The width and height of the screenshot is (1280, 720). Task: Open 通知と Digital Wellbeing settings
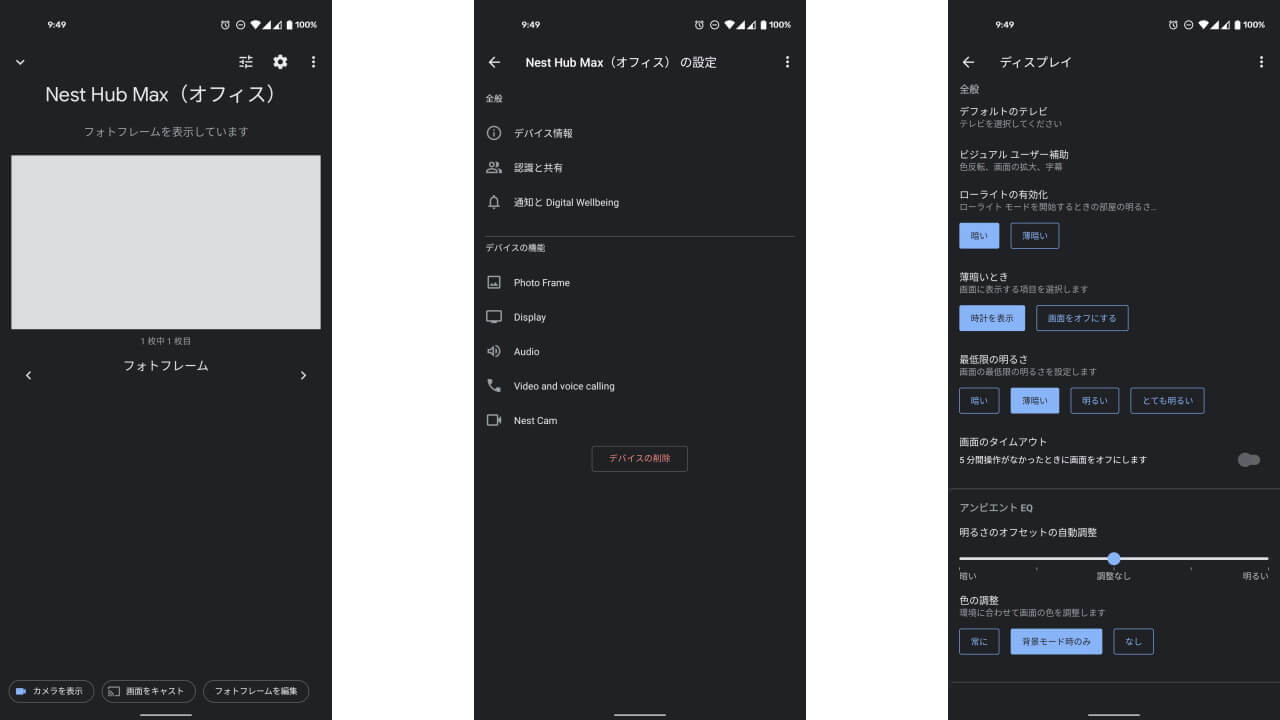[x=566, y=202]
